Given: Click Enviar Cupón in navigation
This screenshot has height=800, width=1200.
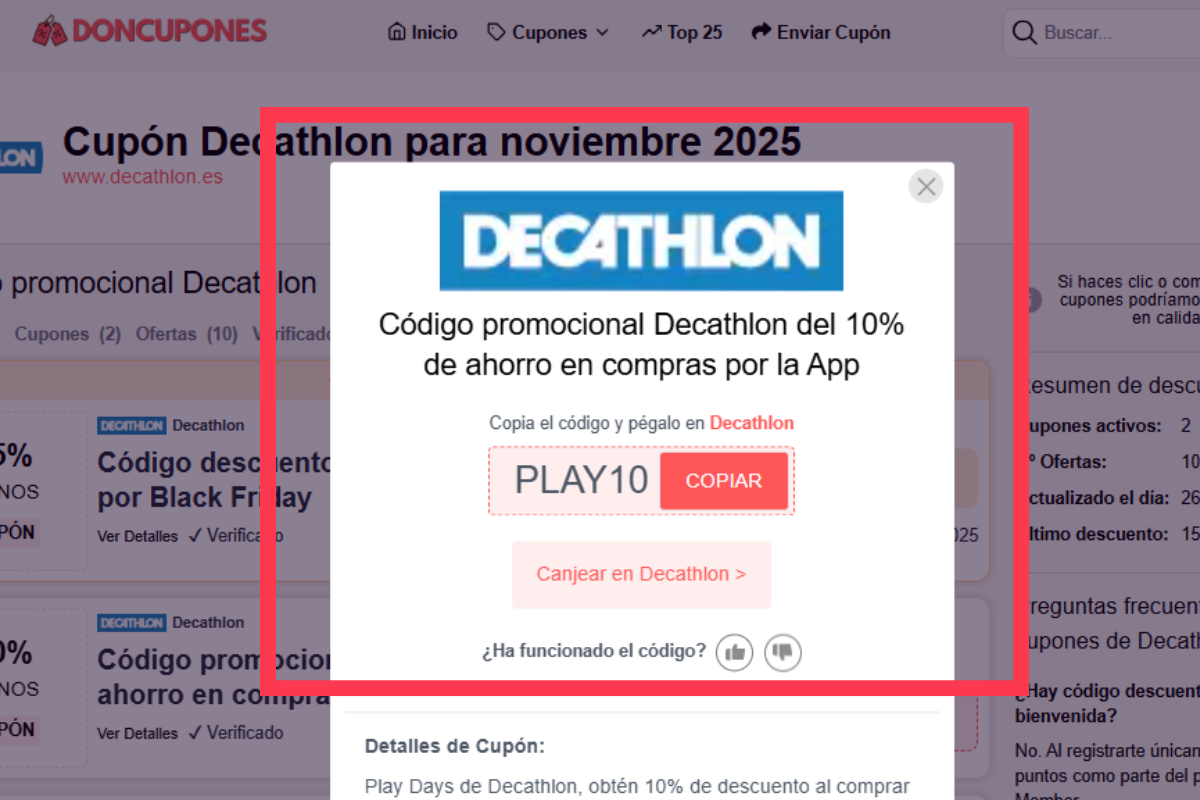Looking at the screenshot, I should pyautogui.click(x=820, y=32).
